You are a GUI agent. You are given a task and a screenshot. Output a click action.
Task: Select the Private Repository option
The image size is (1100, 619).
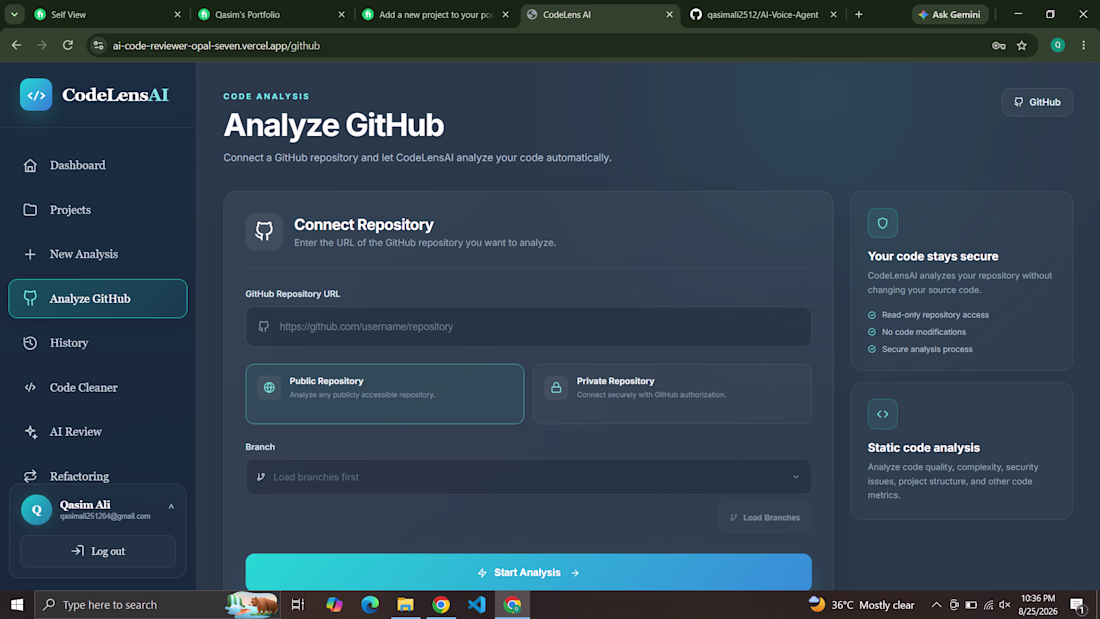point(672,394)
